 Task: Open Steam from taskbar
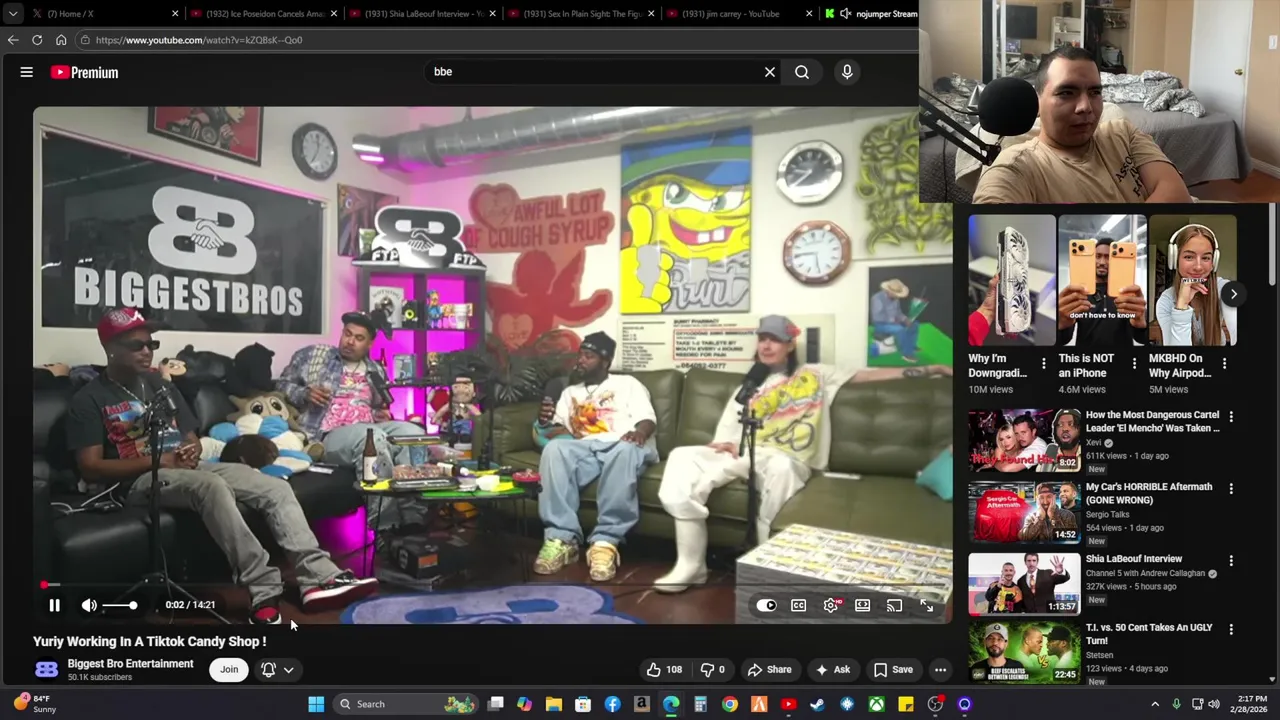(817, 704)
